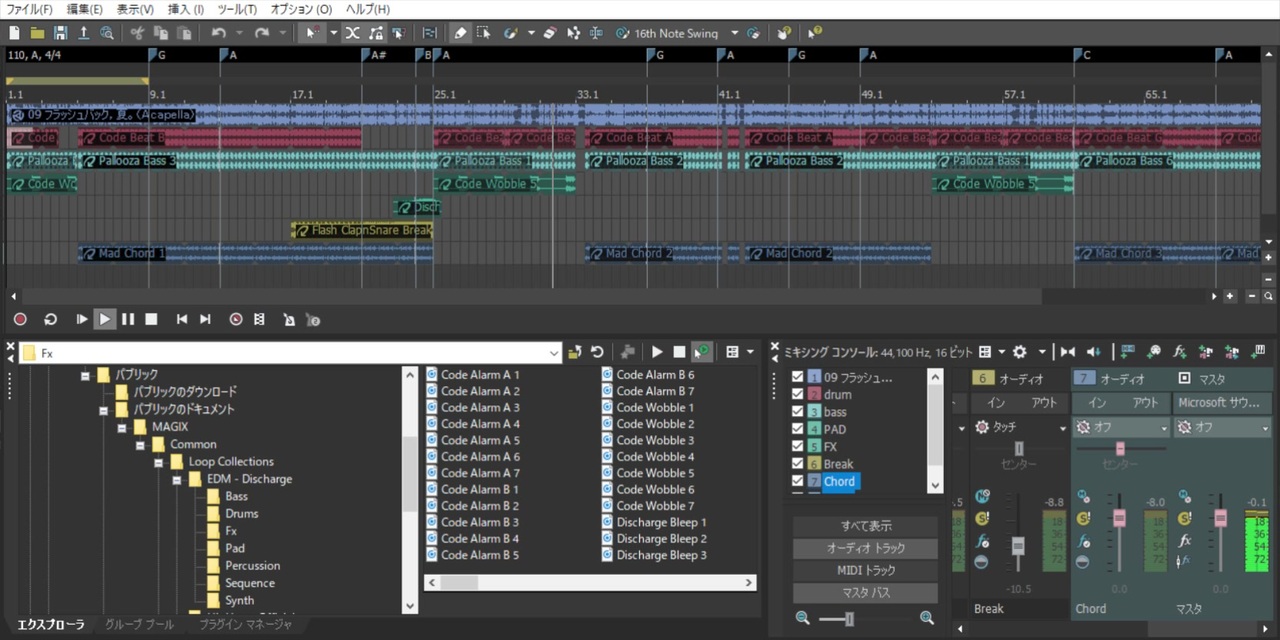Collapse the Loop Collections folder
The height and width of the screenshot is (640, 1280).
click(158, 462)
